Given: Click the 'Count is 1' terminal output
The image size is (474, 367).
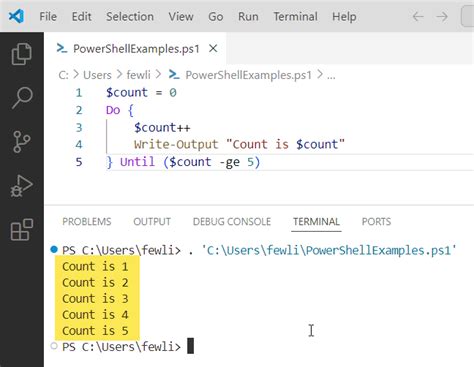Looking at the screenshot, I should coord(95,266).
